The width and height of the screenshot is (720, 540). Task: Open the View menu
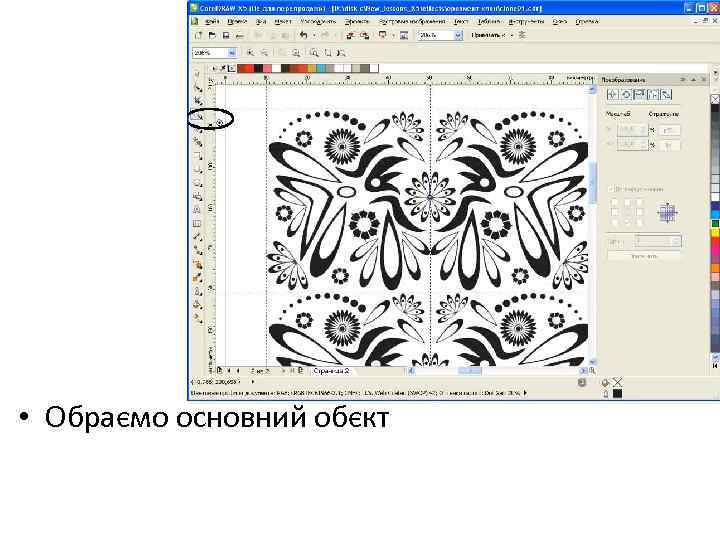pos(261,21)
